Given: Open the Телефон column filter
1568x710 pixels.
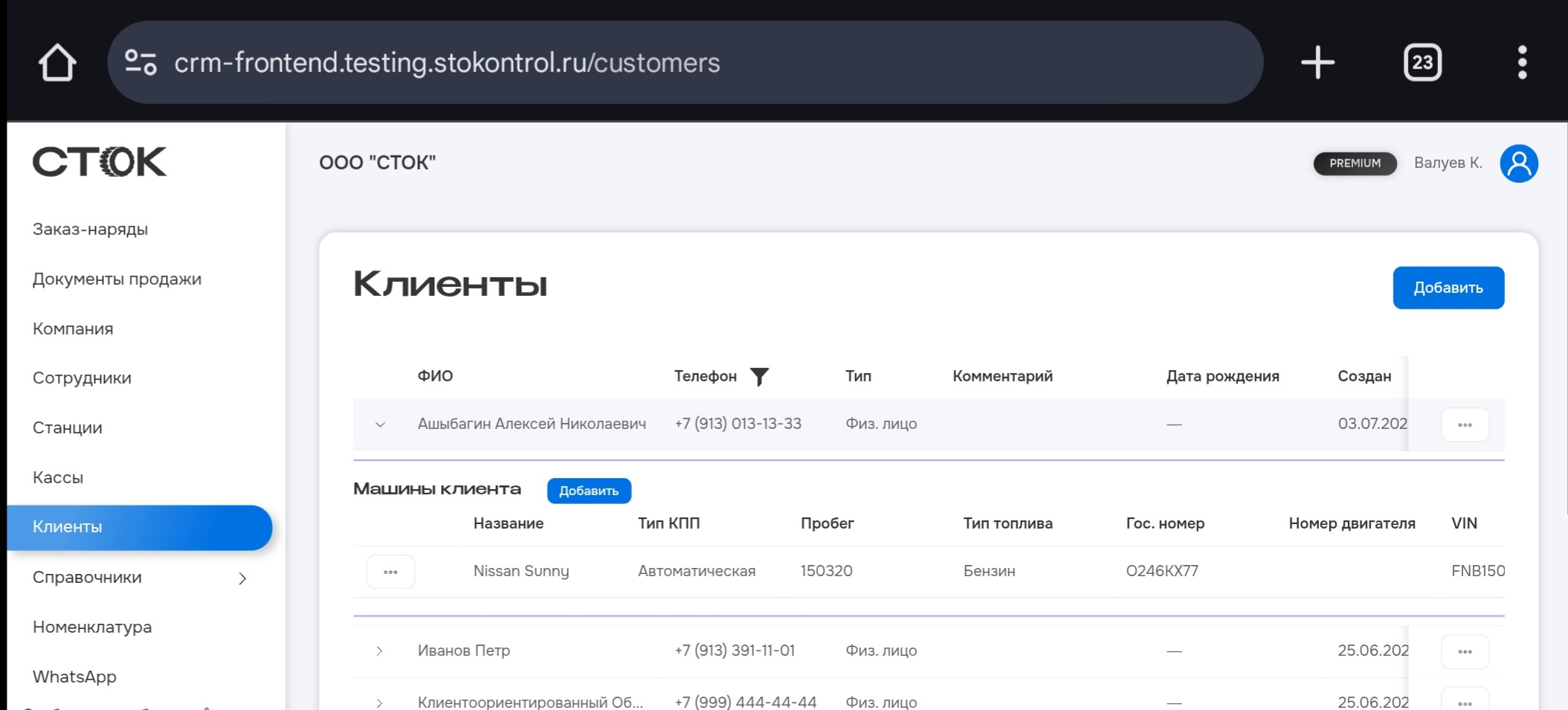Looking at the screenshot, I should [759, 377].
